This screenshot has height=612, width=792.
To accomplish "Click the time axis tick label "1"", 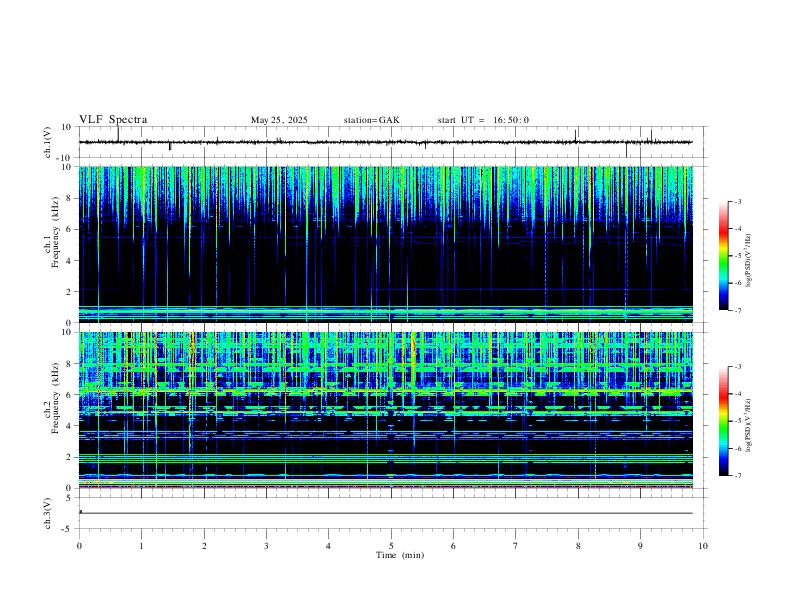I will pos(141,546).
